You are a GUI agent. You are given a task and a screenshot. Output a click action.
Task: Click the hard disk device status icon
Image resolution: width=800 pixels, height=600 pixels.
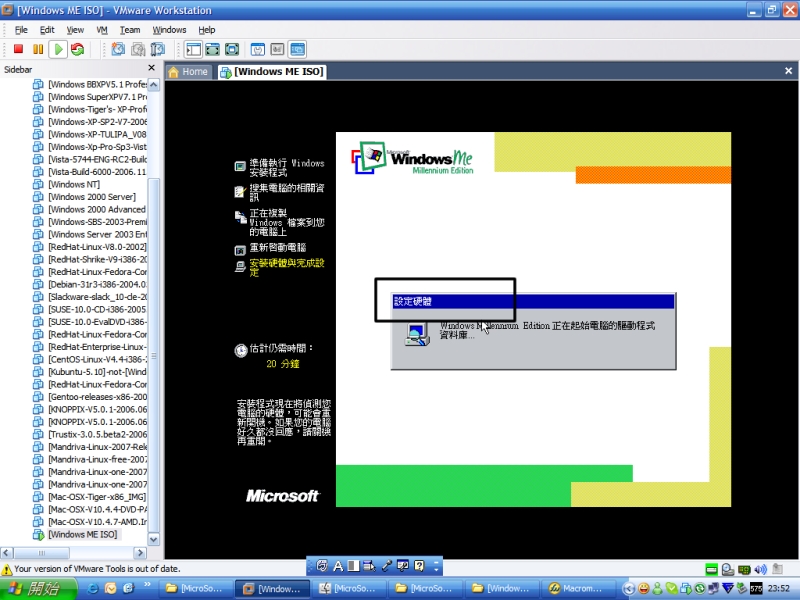[711, 569]
